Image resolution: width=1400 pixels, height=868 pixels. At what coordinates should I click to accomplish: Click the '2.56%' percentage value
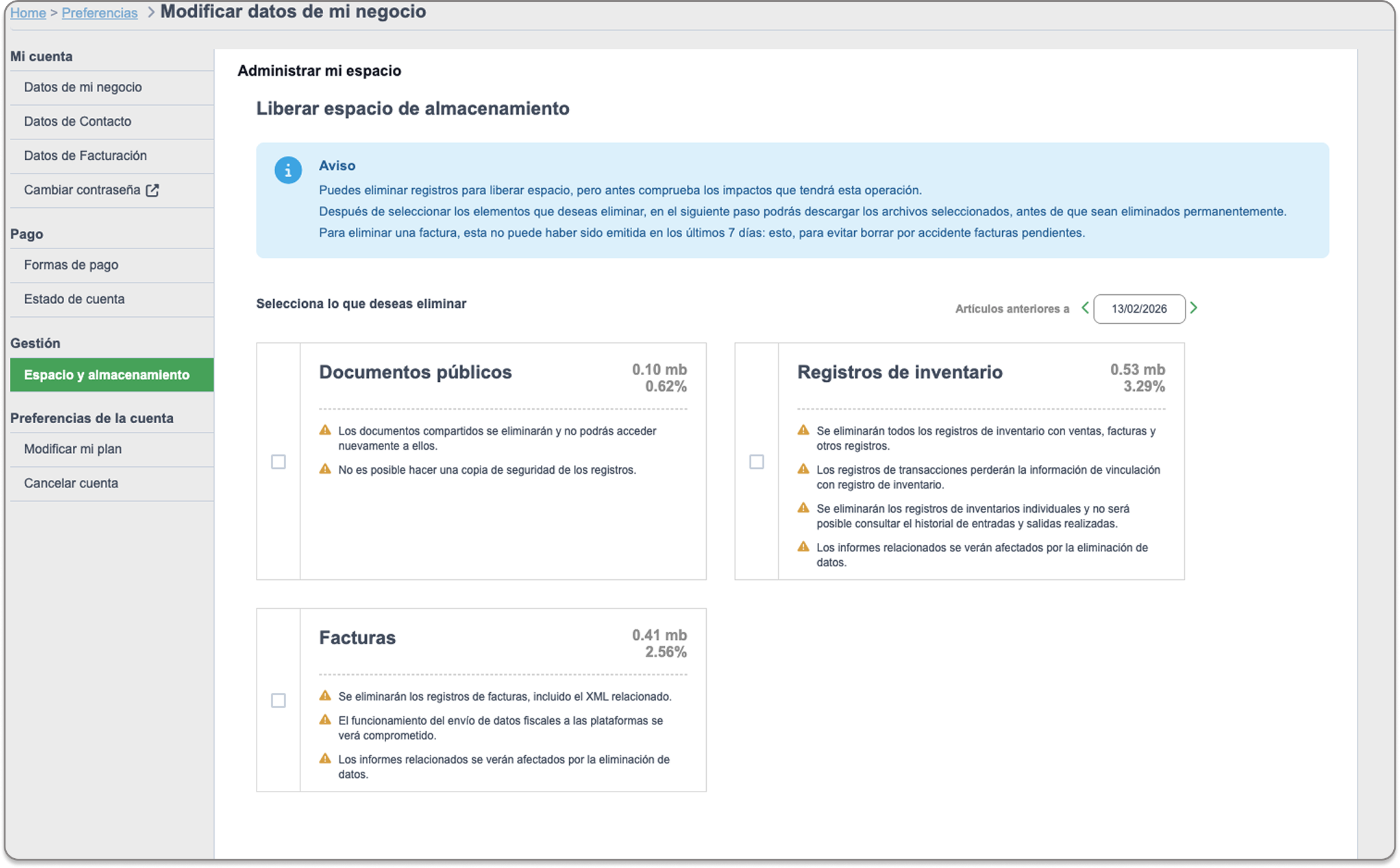pyautogui.click(x=666, y=652)
